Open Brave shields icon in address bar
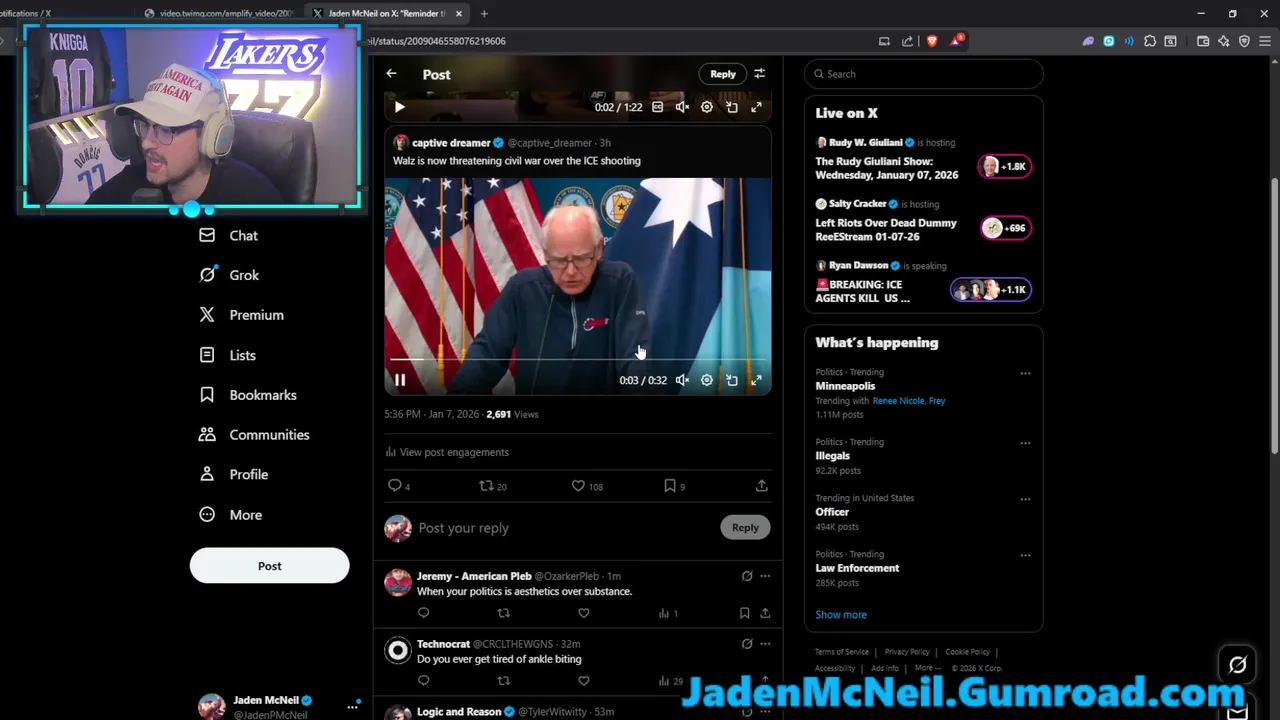Image resolution: width=1280 pixels, height=720 pixels. click(x=932, y=41)
